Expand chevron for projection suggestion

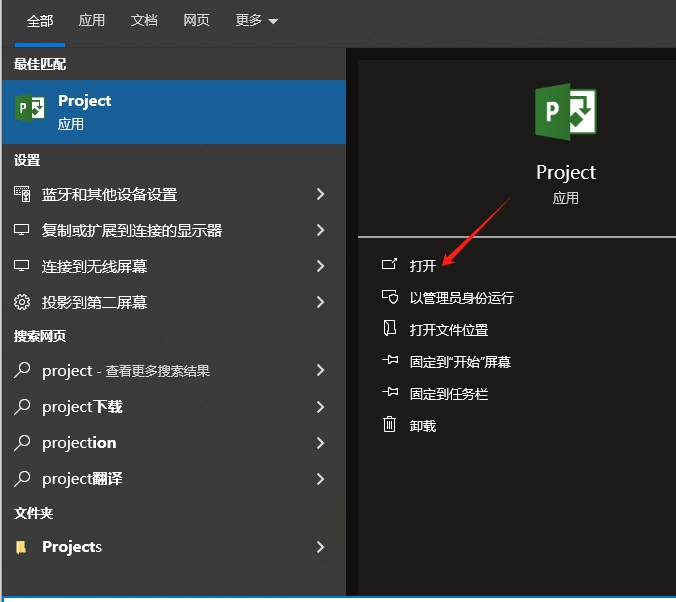pyautogui.click(x=320, y=443)
